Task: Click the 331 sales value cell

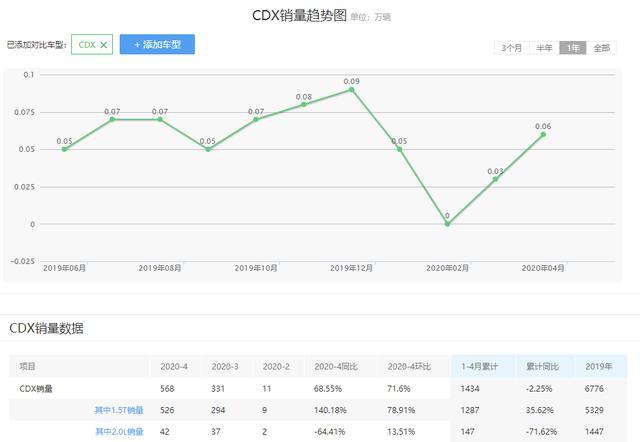Action: point(218,389)
